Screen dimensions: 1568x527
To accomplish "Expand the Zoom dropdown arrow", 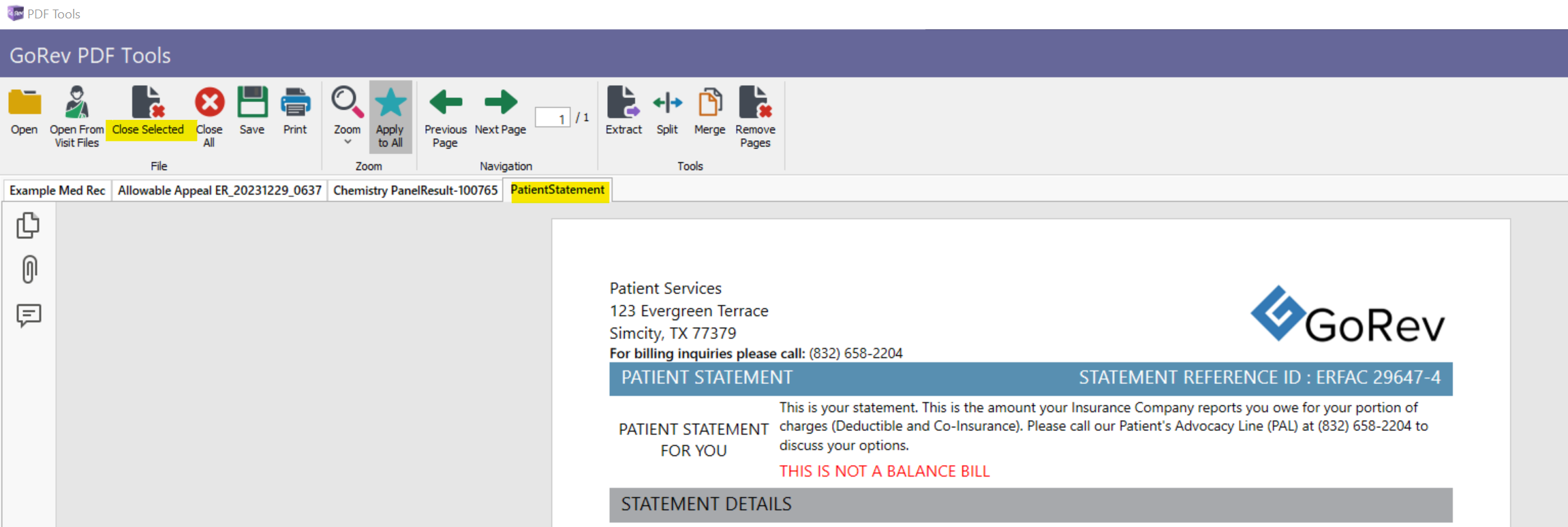I will click(x=348, y=142).
